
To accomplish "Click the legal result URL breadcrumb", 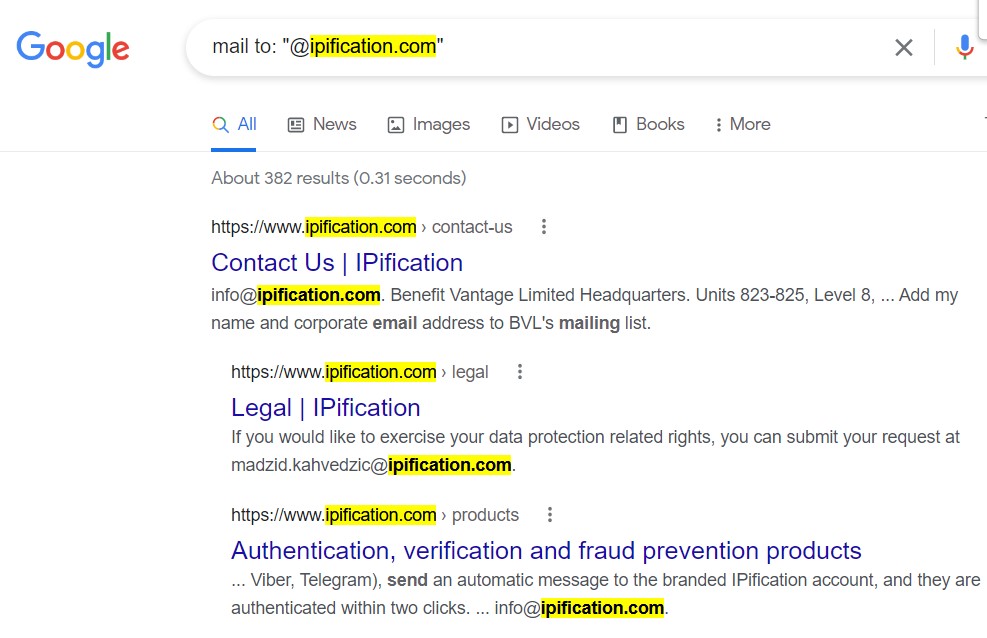I will [359, 372].
